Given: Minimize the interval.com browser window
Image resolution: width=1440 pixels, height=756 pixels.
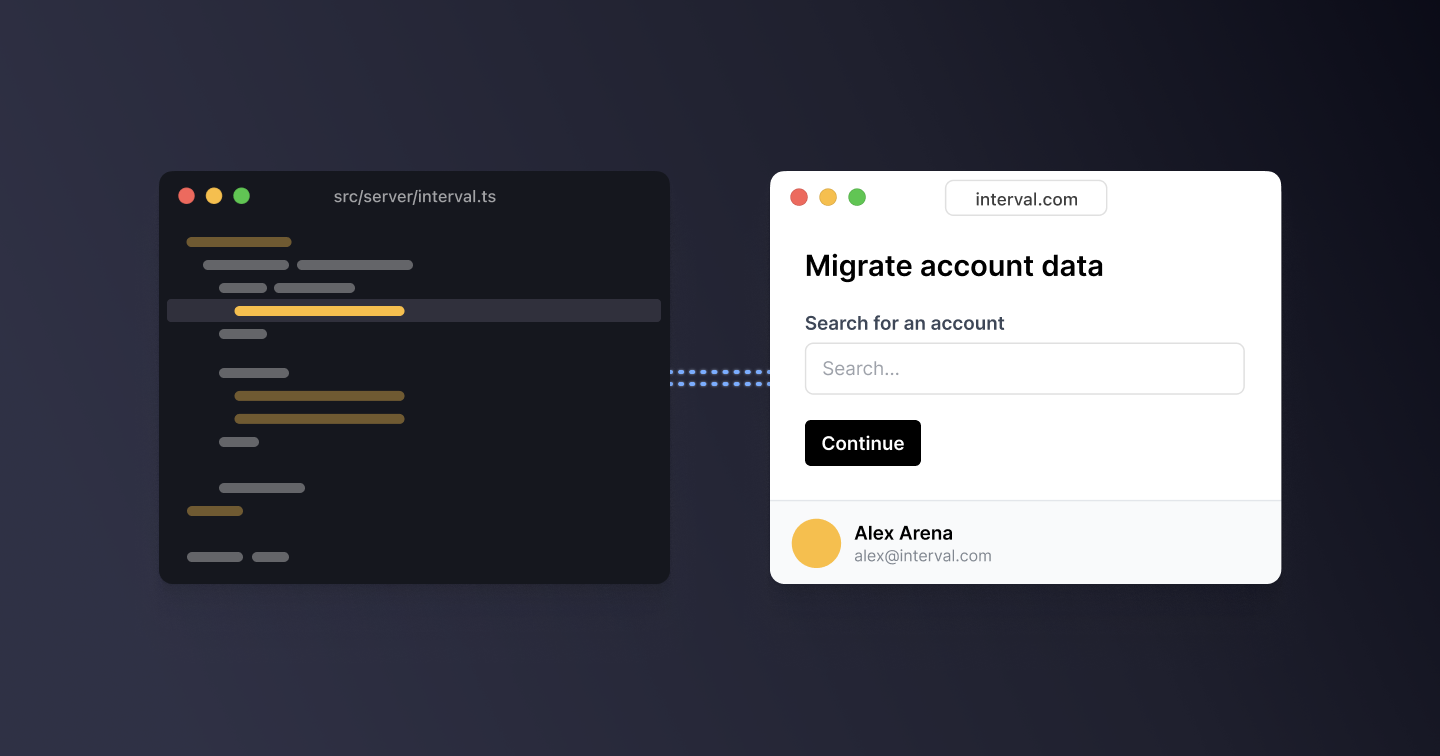Looking at the screenshot, I should (828, 197).
